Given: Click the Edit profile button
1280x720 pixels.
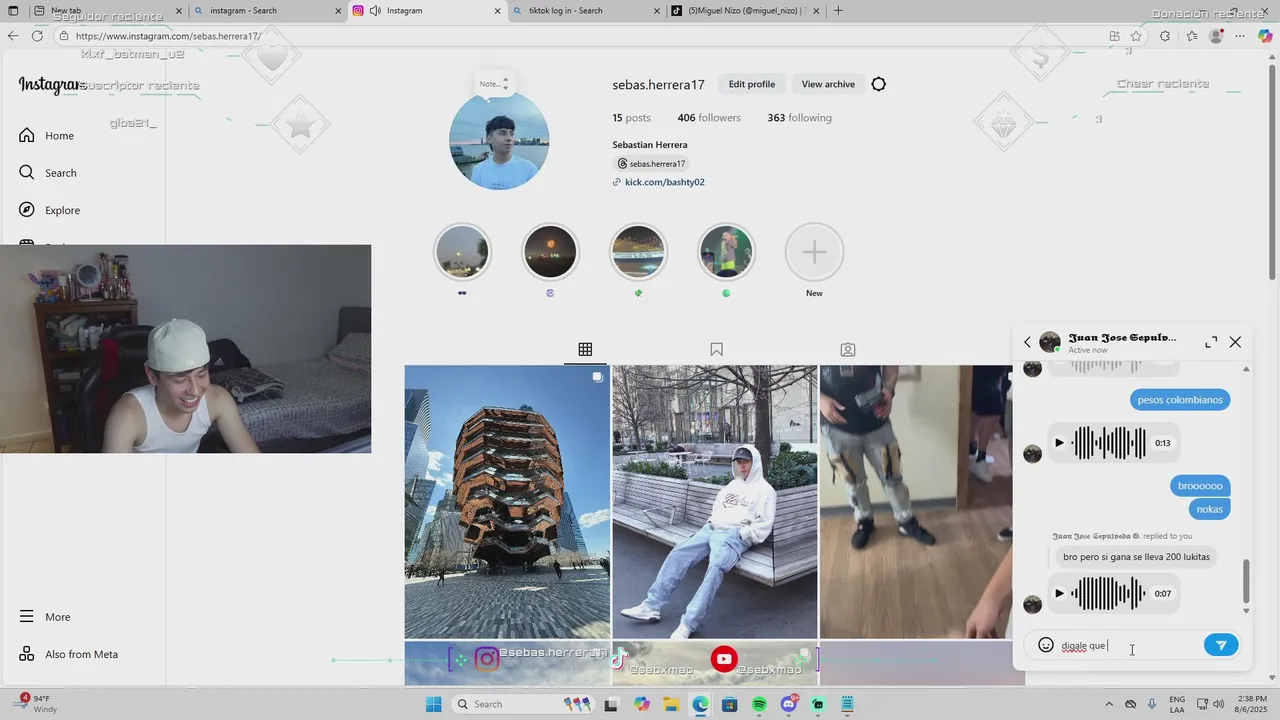Looking at the screenshot, I should [x=752, y=84].
